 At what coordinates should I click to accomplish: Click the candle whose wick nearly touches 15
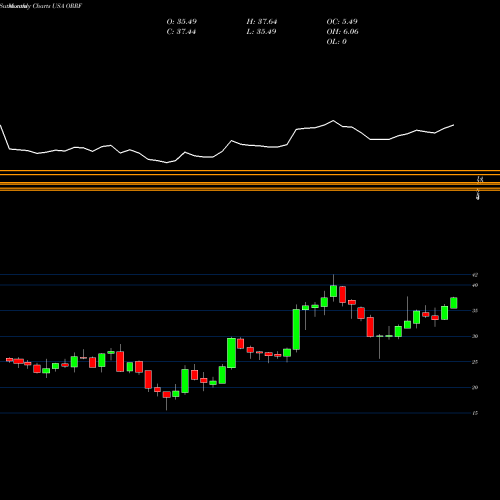tap(166, 395)
